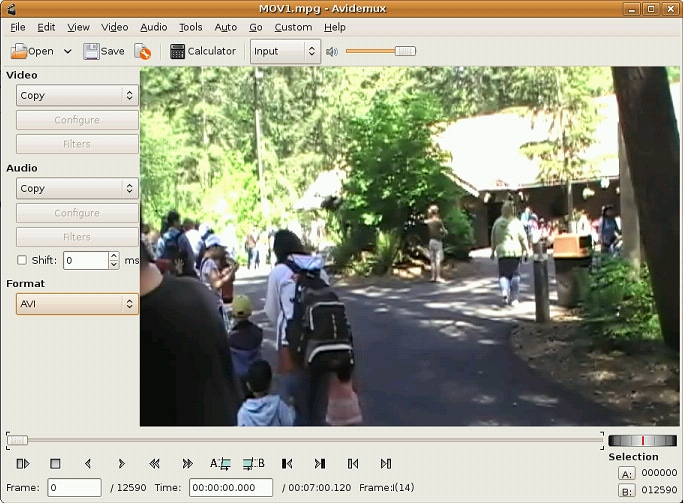Click the file information properties icon

pos(142,51)
